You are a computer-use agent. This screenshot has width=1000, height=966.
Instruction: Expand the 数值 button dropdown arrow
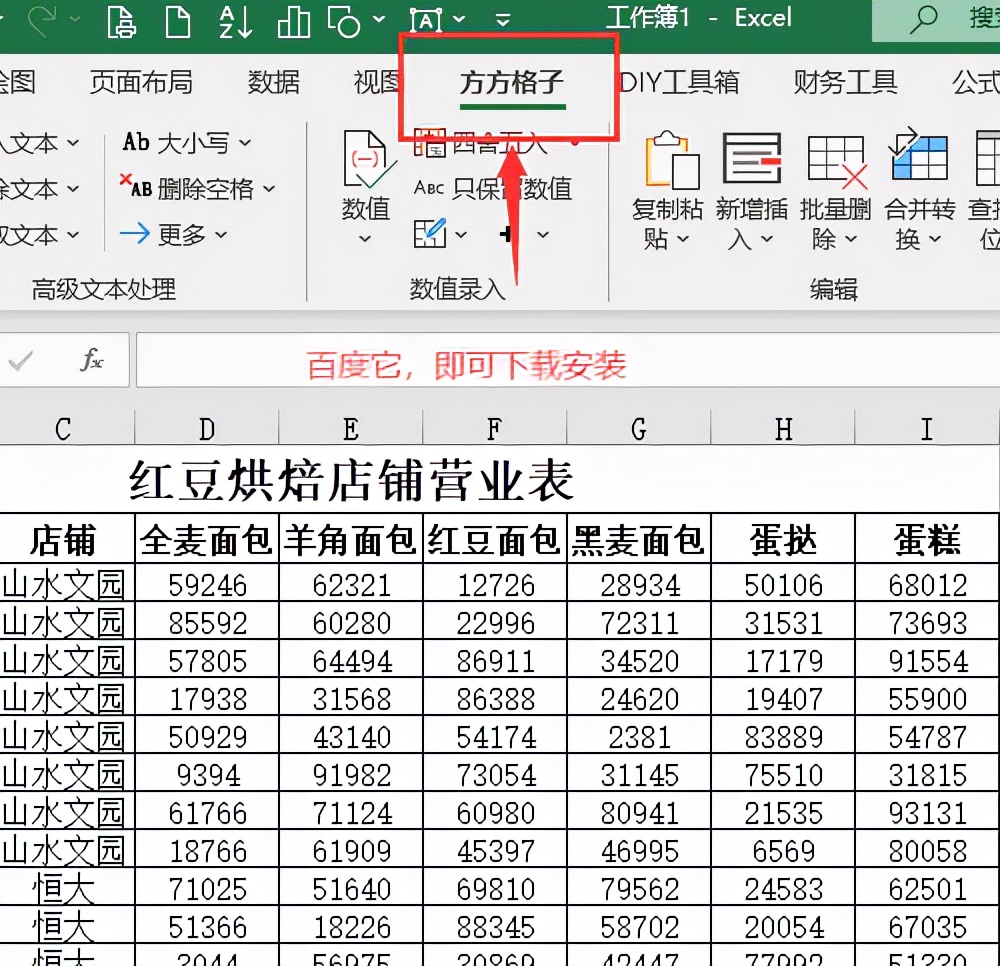[x=365, y=239]
